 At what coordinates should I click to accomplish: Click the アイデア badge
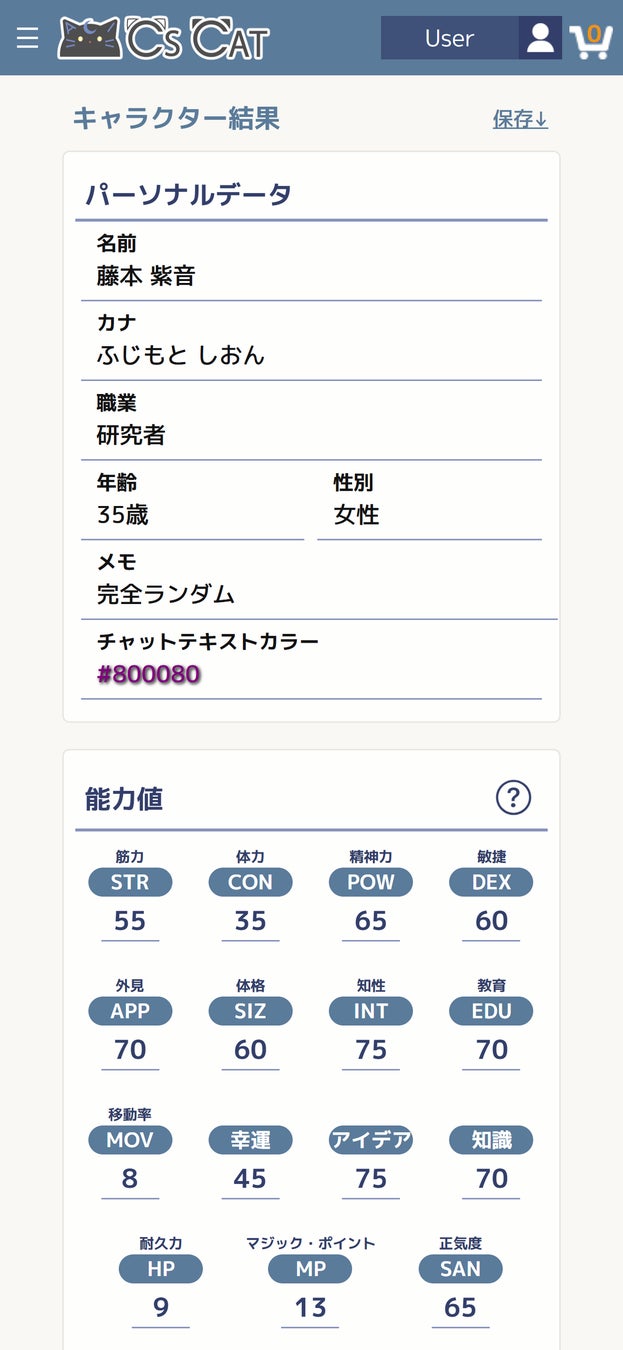[x=370, y=1140]
